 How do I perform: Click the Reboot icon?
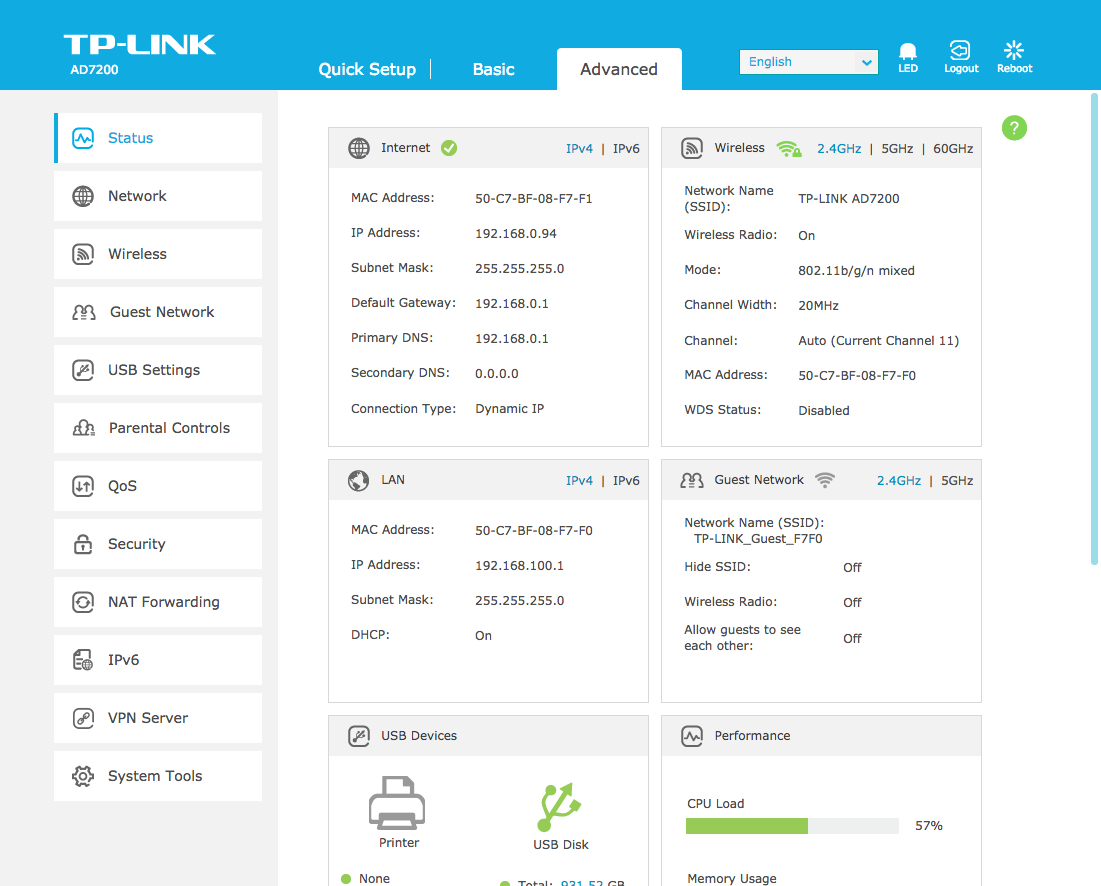click(1014, 52)
